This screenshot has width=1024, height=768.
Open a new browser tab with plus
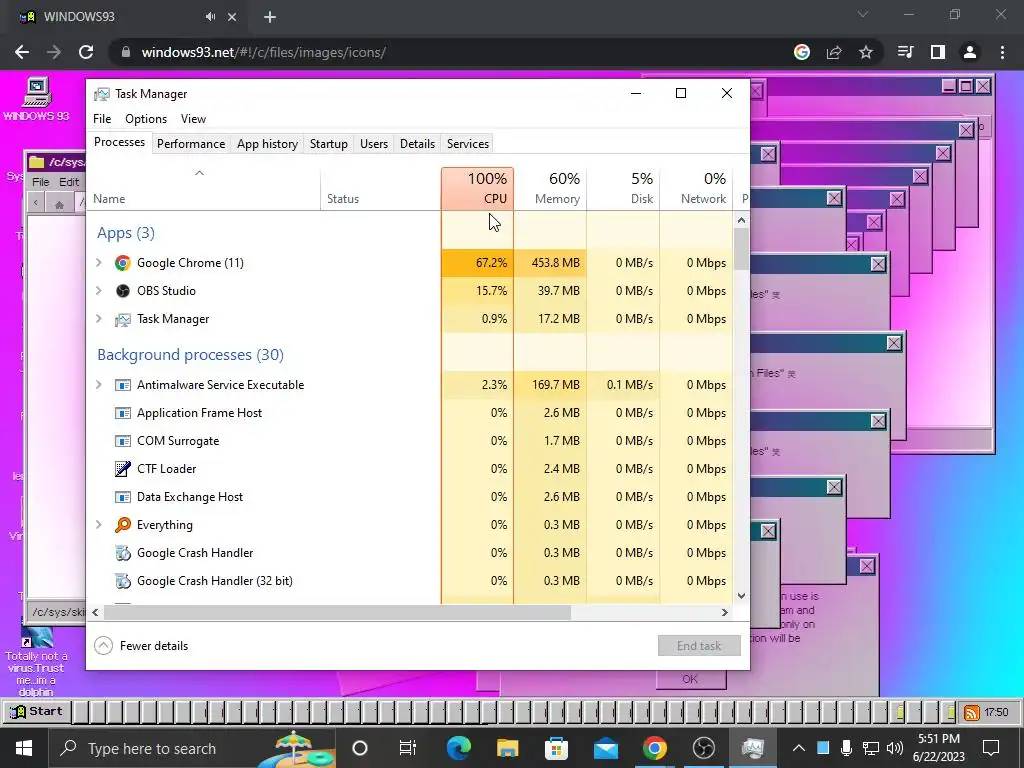click(270, 18)
